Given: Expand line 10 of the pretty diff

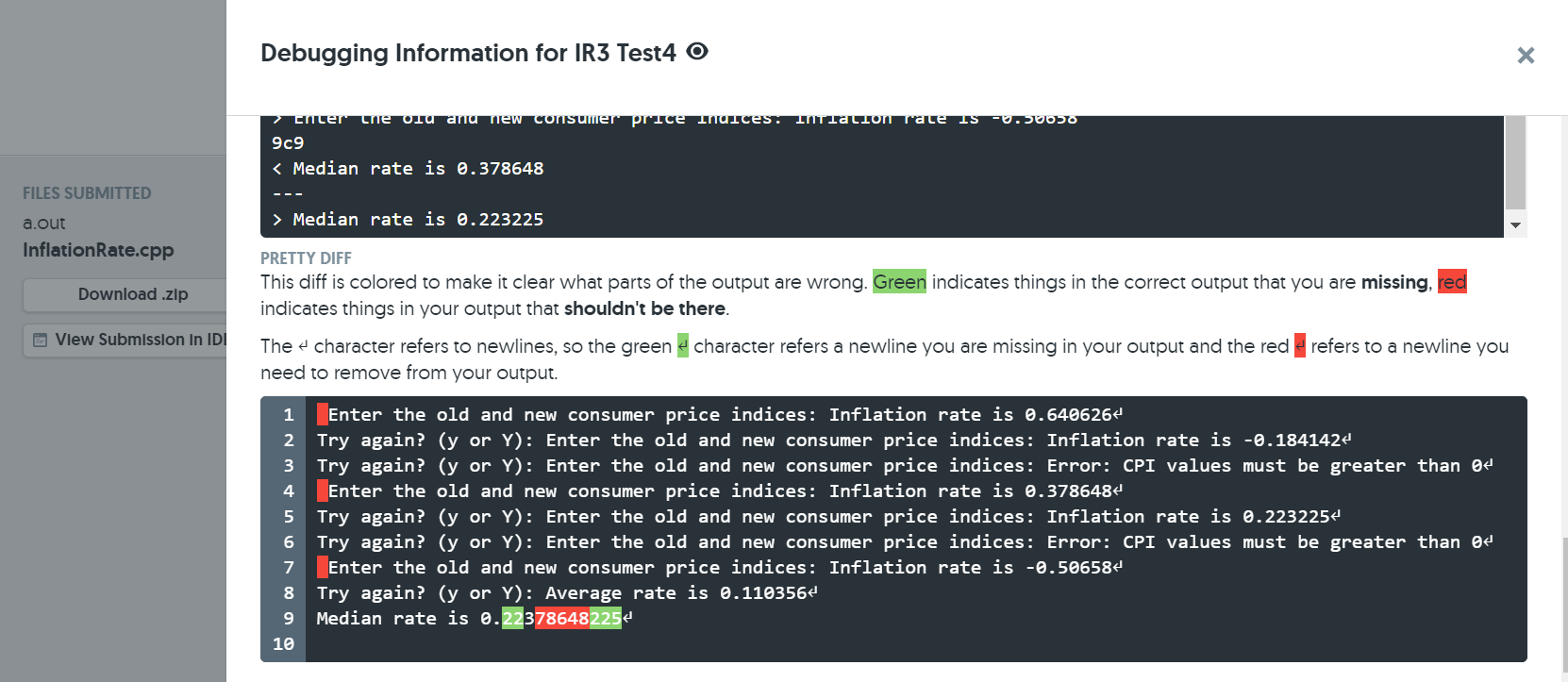Looking at the screenshot, I should coord(282,643).
